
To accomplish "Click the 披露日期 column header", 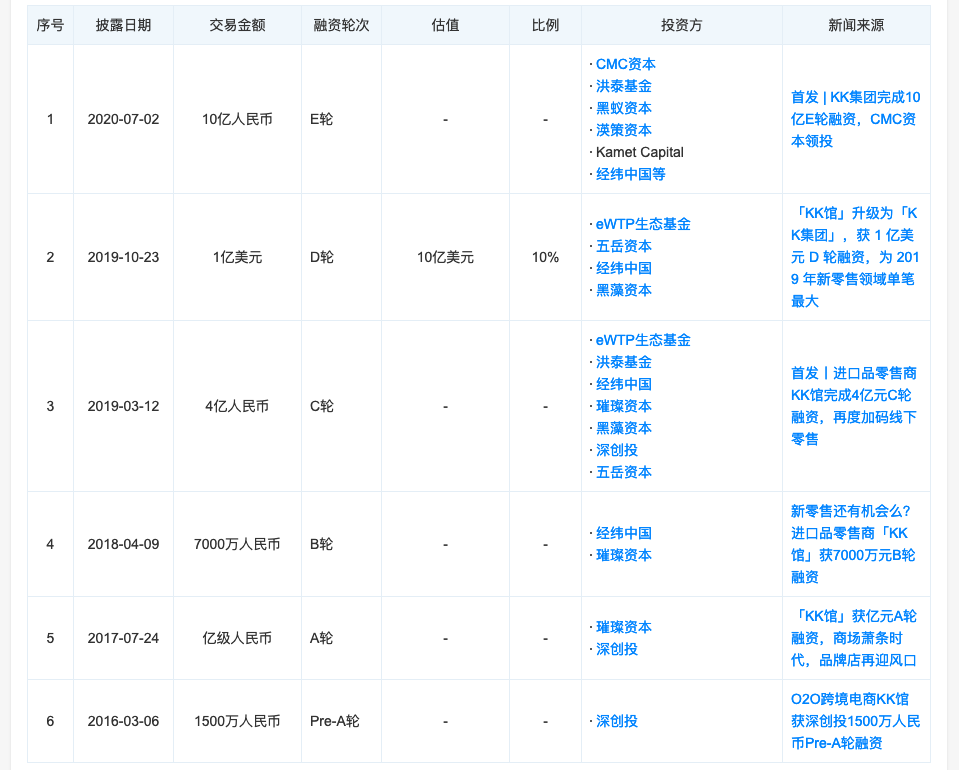I will (x=123, y=25).
